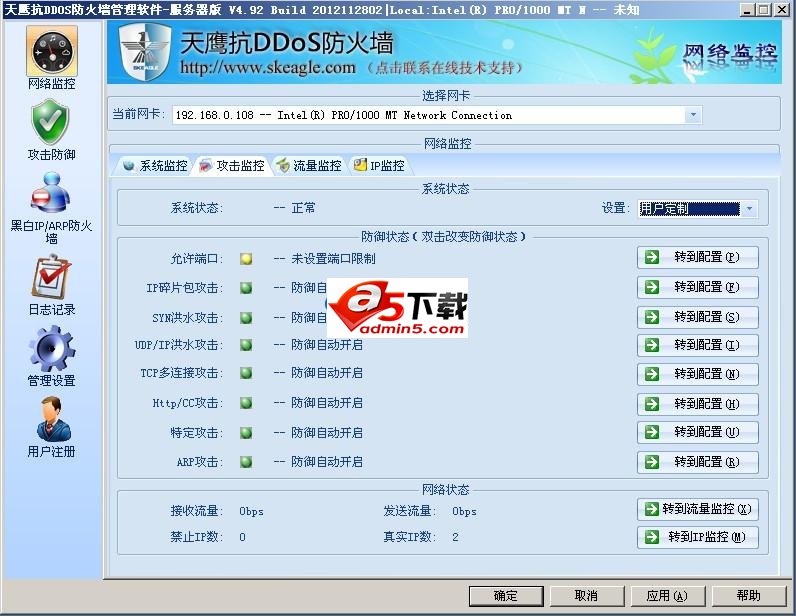Screen dimensions: 796x616
Task: Open the 网络监控 sidebar gauge icon
Action: [52, 52]
